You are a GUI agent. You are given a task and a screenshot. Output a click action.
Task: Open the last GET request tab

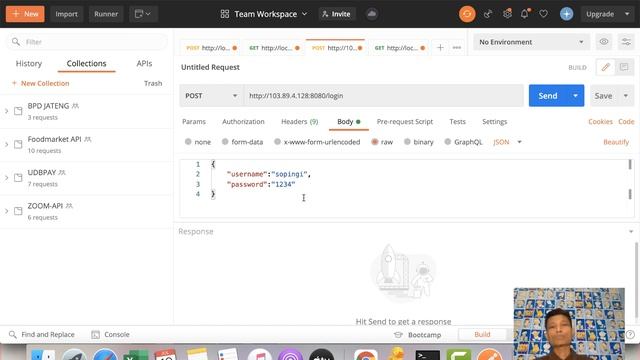[x=400, y=48]
